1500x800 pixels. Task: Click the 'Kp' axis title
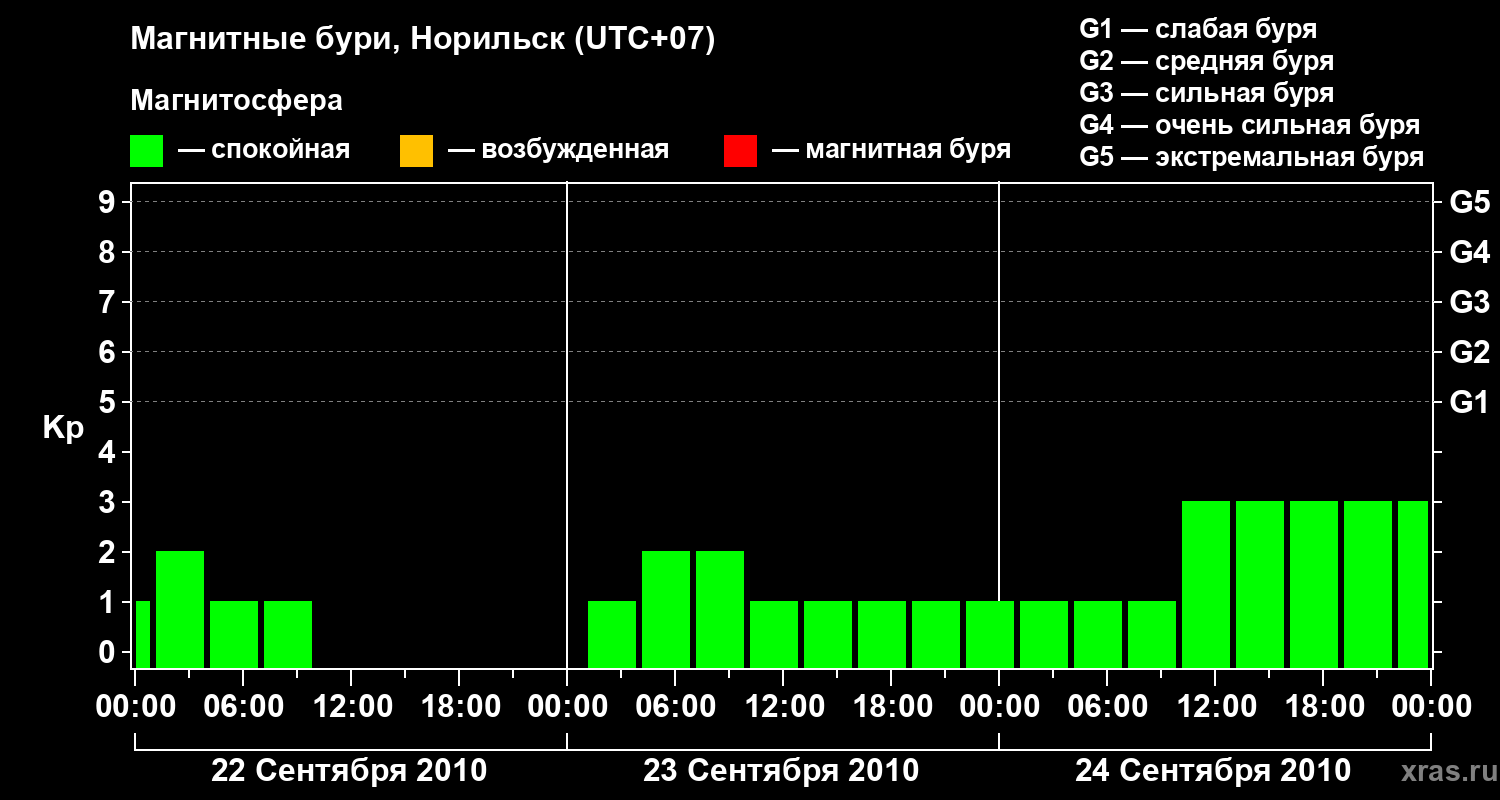coord(63,428)
